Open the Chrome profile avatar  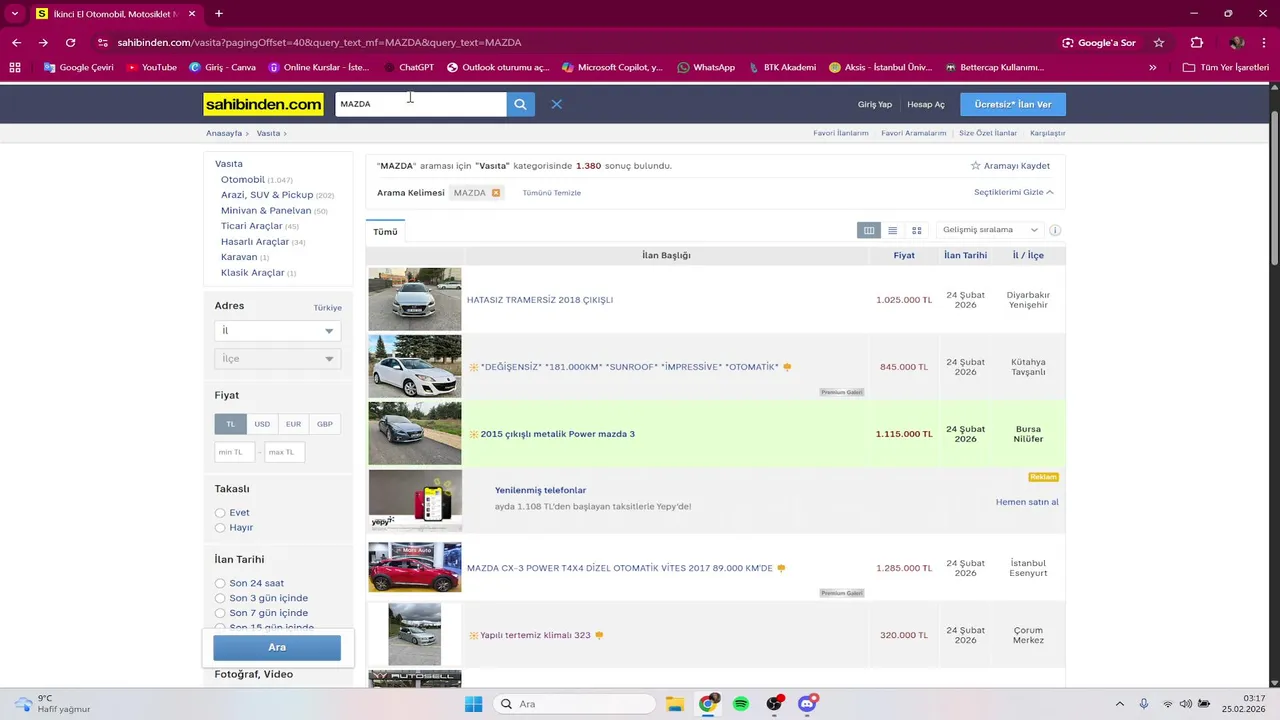(1237, 43)
